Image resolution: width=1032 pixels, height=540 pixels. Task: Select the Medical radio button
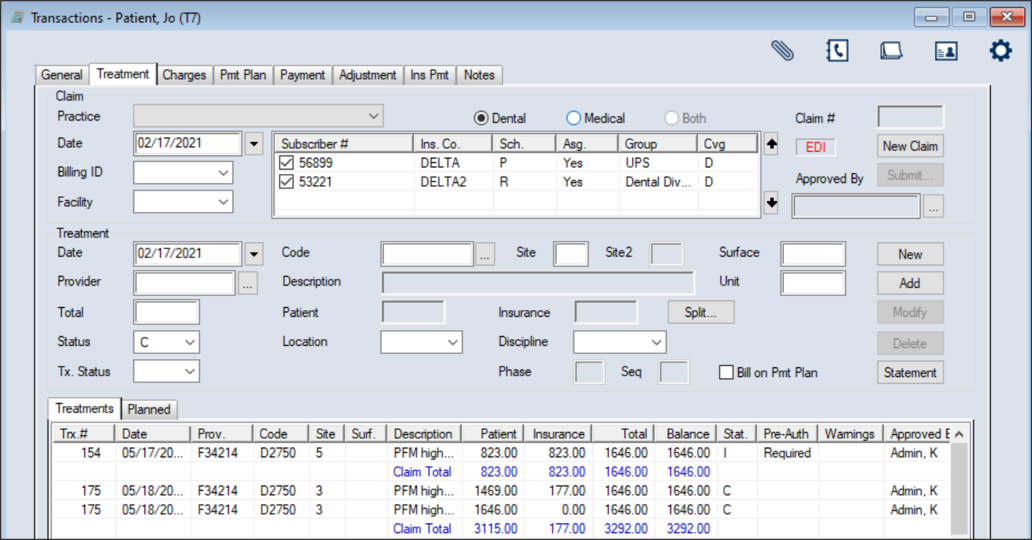[x=574, y=118]
